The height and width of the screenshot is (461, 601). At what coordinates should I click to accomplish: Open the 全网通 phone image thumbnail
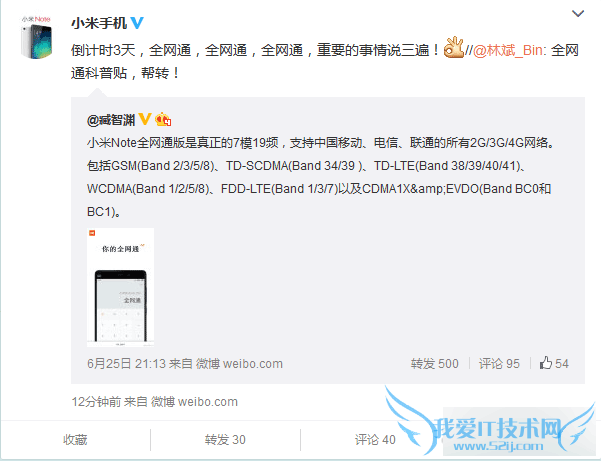120,287
